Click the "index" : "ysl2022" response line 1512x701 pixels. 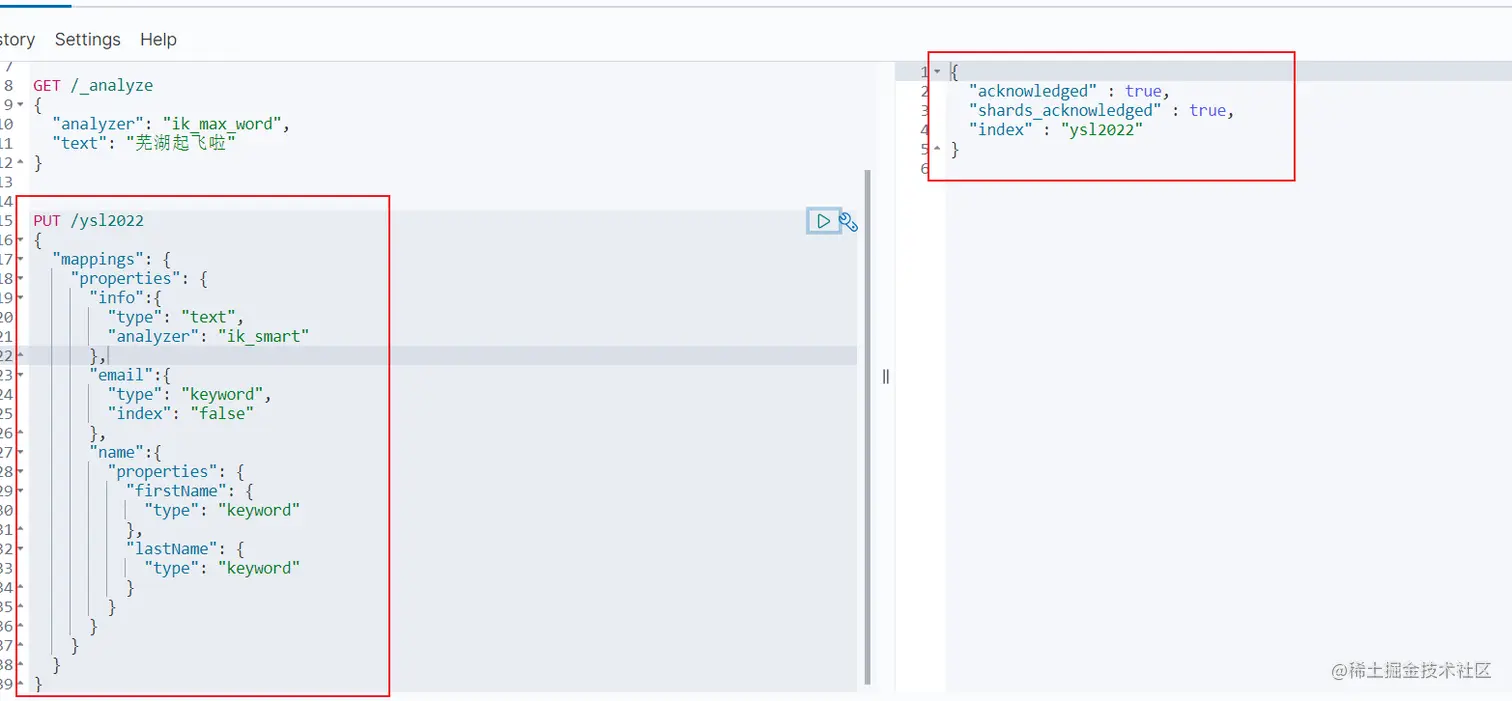click(1056, 129)
